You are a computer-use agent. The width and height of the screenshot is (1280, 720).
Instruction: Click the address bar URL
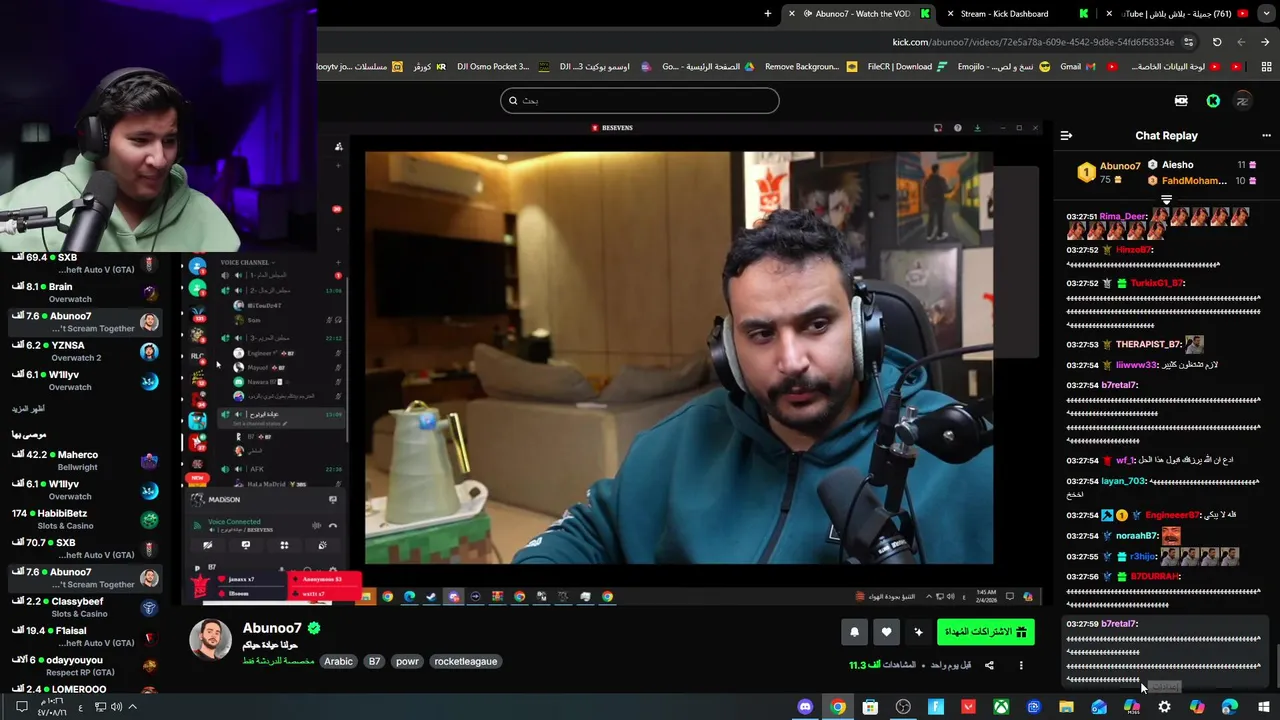coord(1033,42)
